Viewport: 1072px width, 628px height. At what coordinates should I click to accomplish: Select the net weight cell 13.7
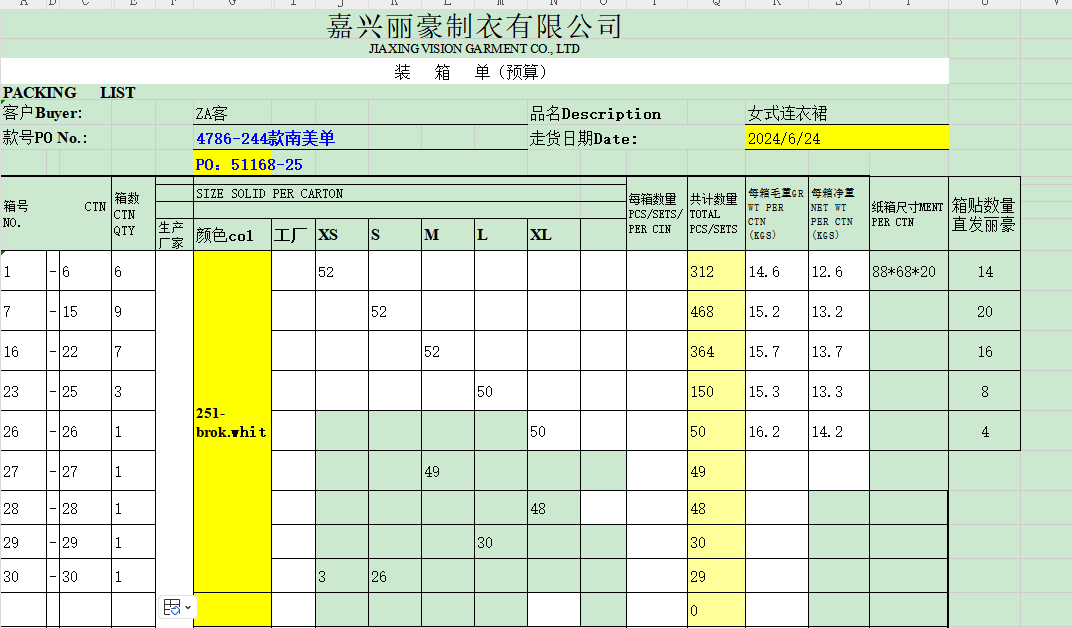pyautogui.click(x=838, y=351)
